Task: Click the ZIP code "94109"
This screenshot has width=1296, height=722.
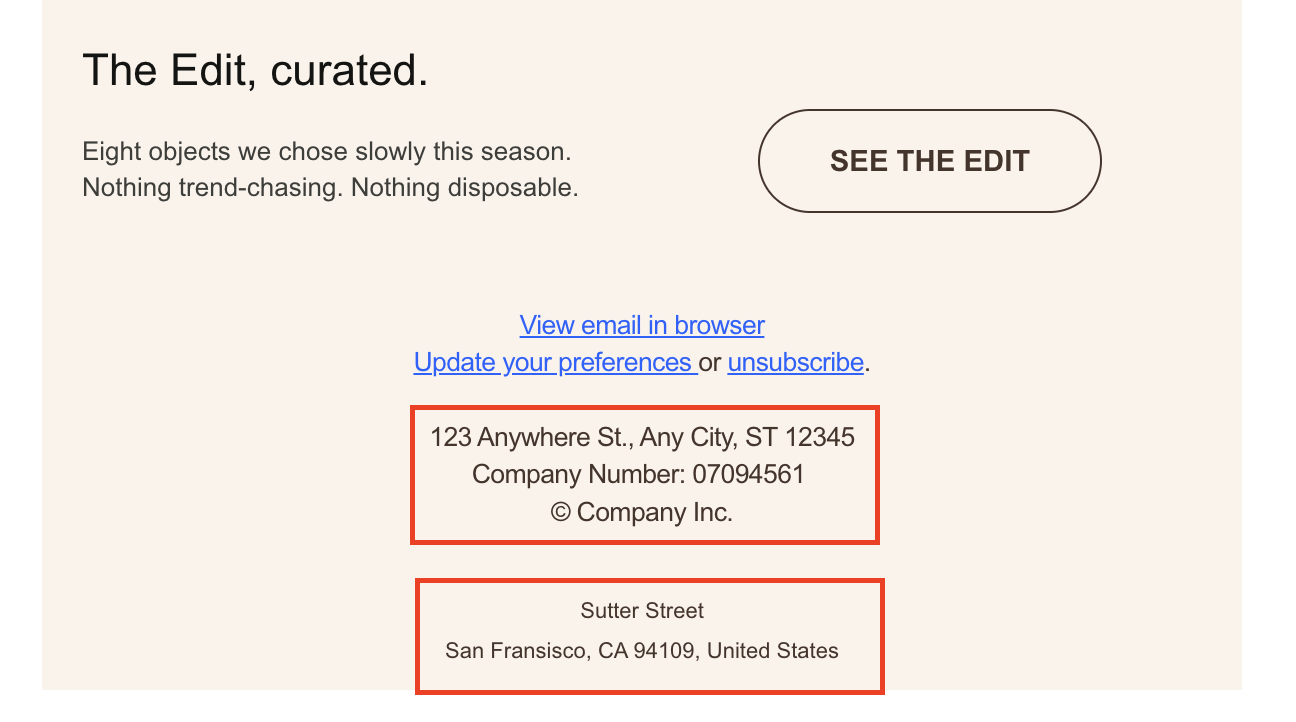Action: (x=668, y=651)
